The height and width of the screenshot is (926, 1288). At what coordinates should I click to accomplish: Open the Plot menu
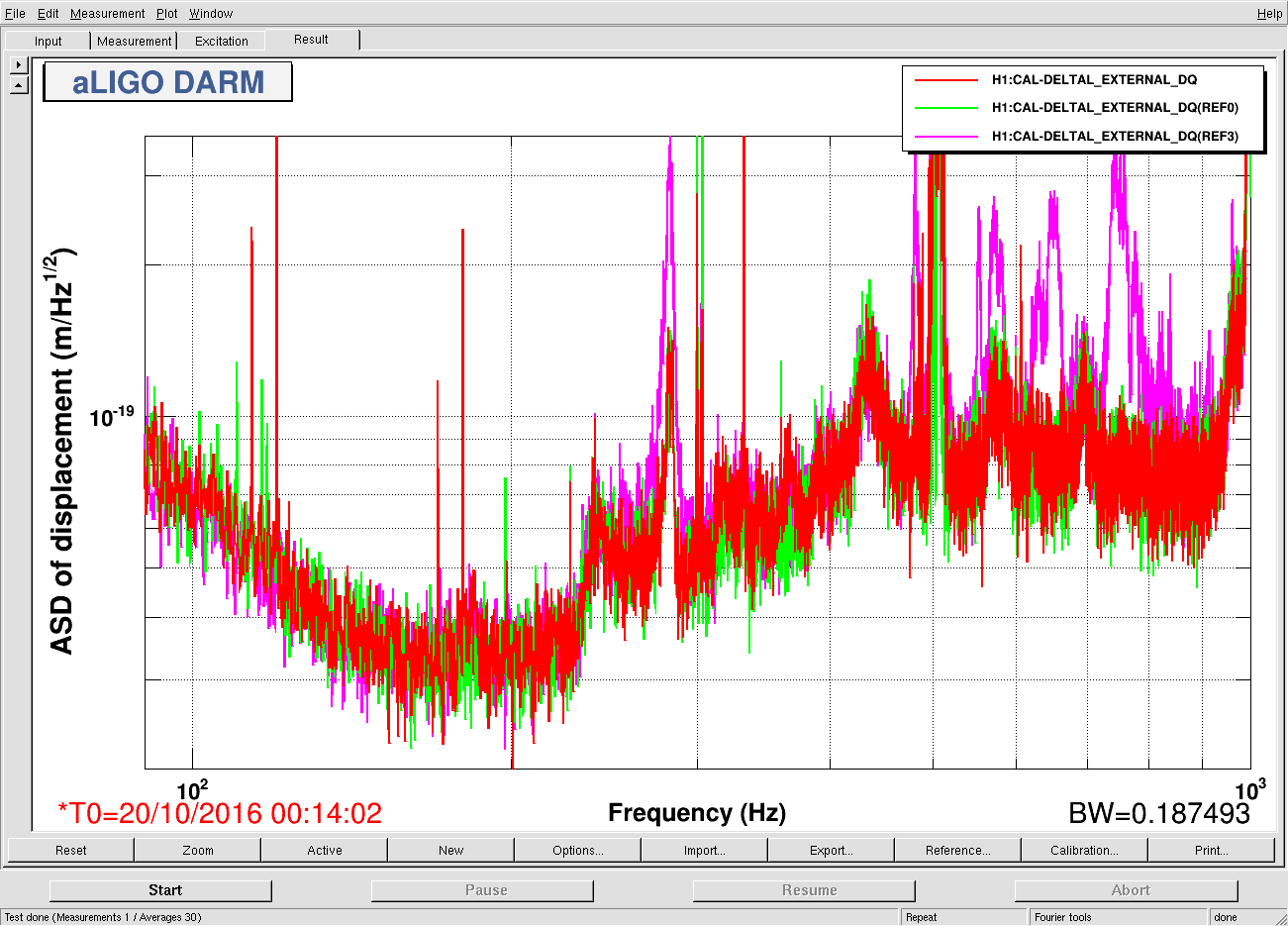click(x=167, y=13)
